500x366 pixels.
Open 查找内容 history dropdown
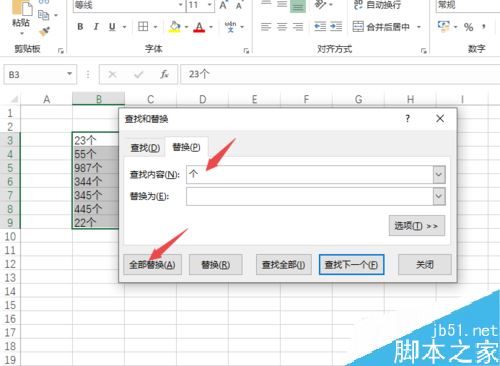click(439, 174)
